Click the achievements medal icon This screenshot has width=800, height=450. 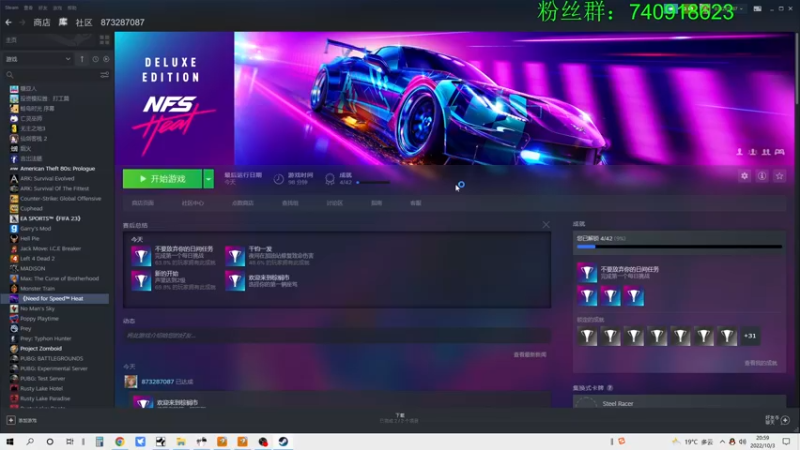pyautogui.click(x=330, y=179)
